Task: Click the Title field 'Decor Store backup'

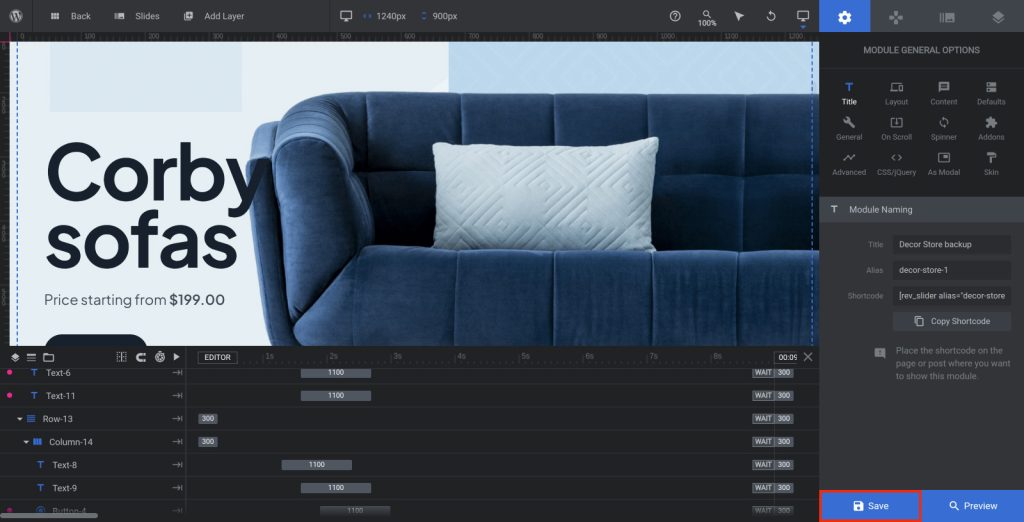Action: click(x=952, y=244)
